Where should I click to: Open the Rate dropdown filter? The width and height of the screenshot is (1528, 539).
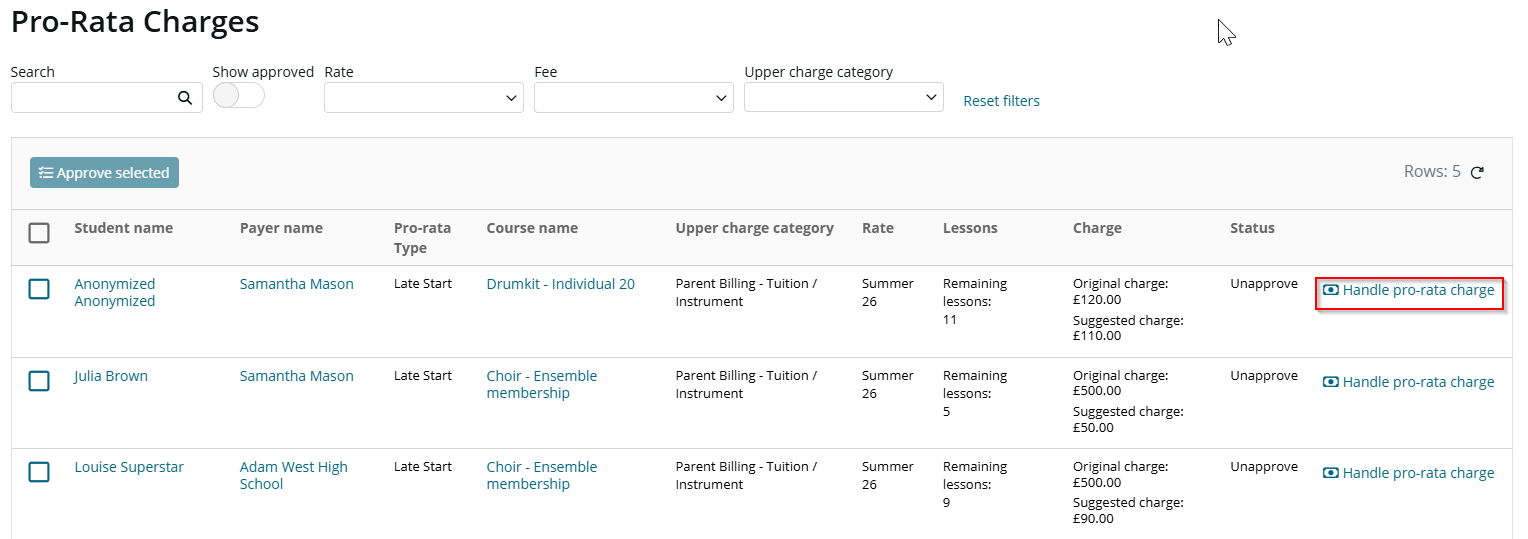point(424,98)
